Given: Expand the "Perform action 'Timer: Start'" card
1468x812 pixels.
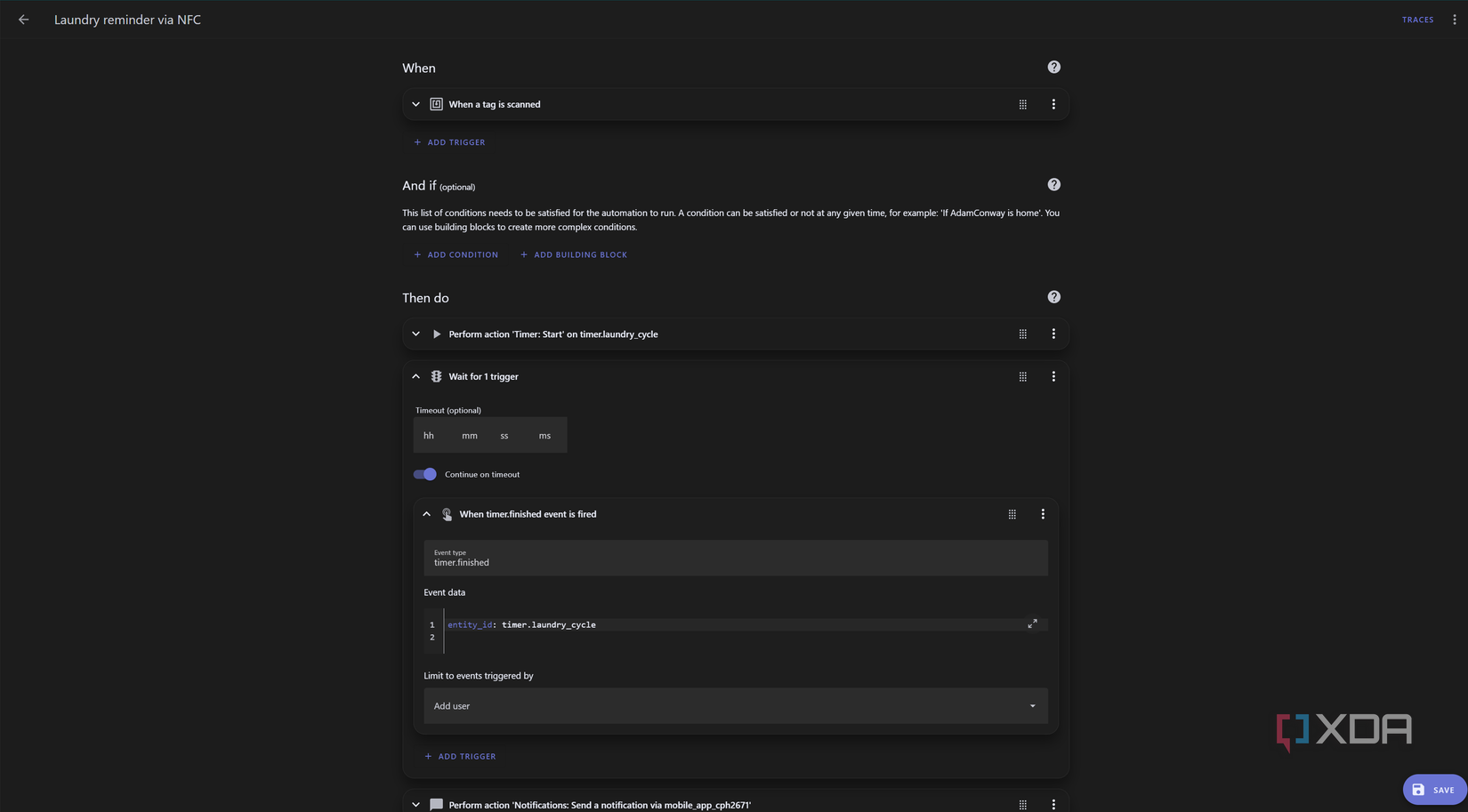Looking at the screenshot, I should click(415, 334).
